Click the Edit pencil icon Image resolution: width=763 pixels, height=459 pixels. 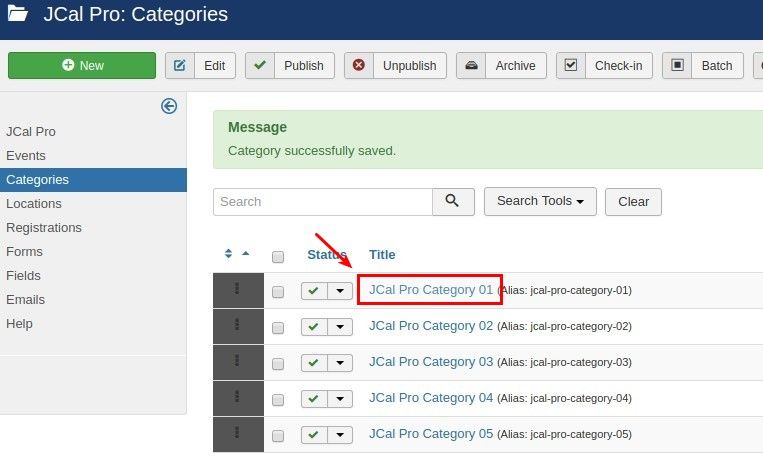coord(180,65)
